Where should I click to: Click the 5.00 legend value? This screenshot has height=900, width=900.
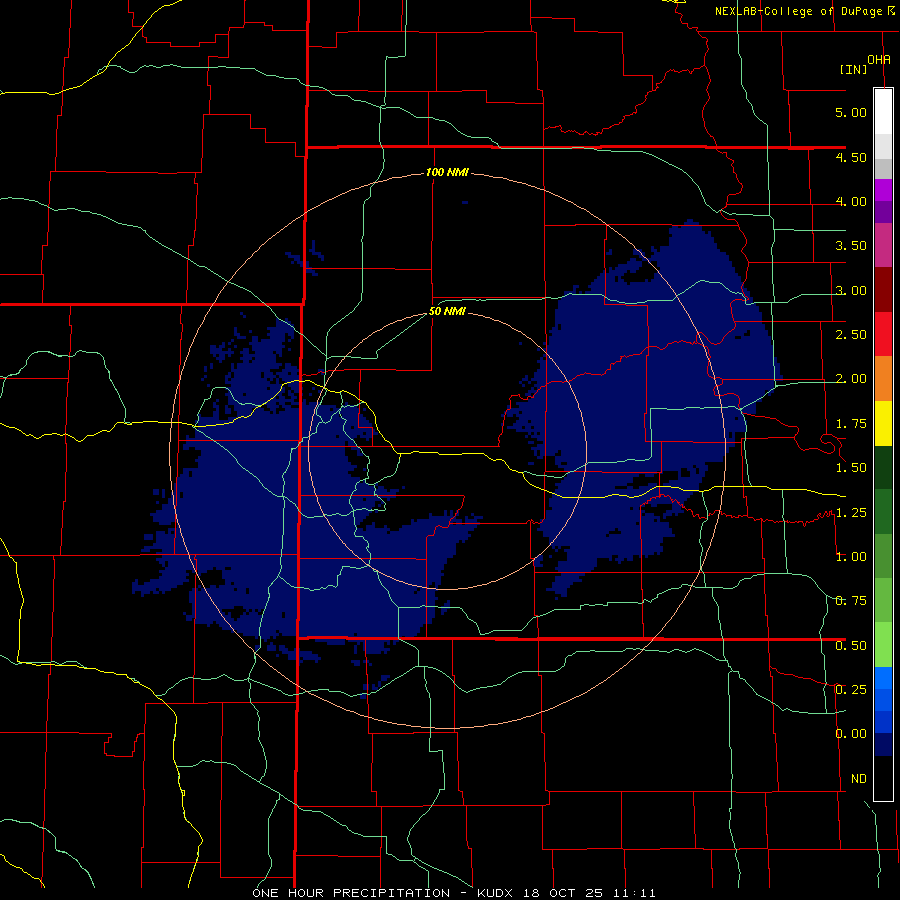851,112
